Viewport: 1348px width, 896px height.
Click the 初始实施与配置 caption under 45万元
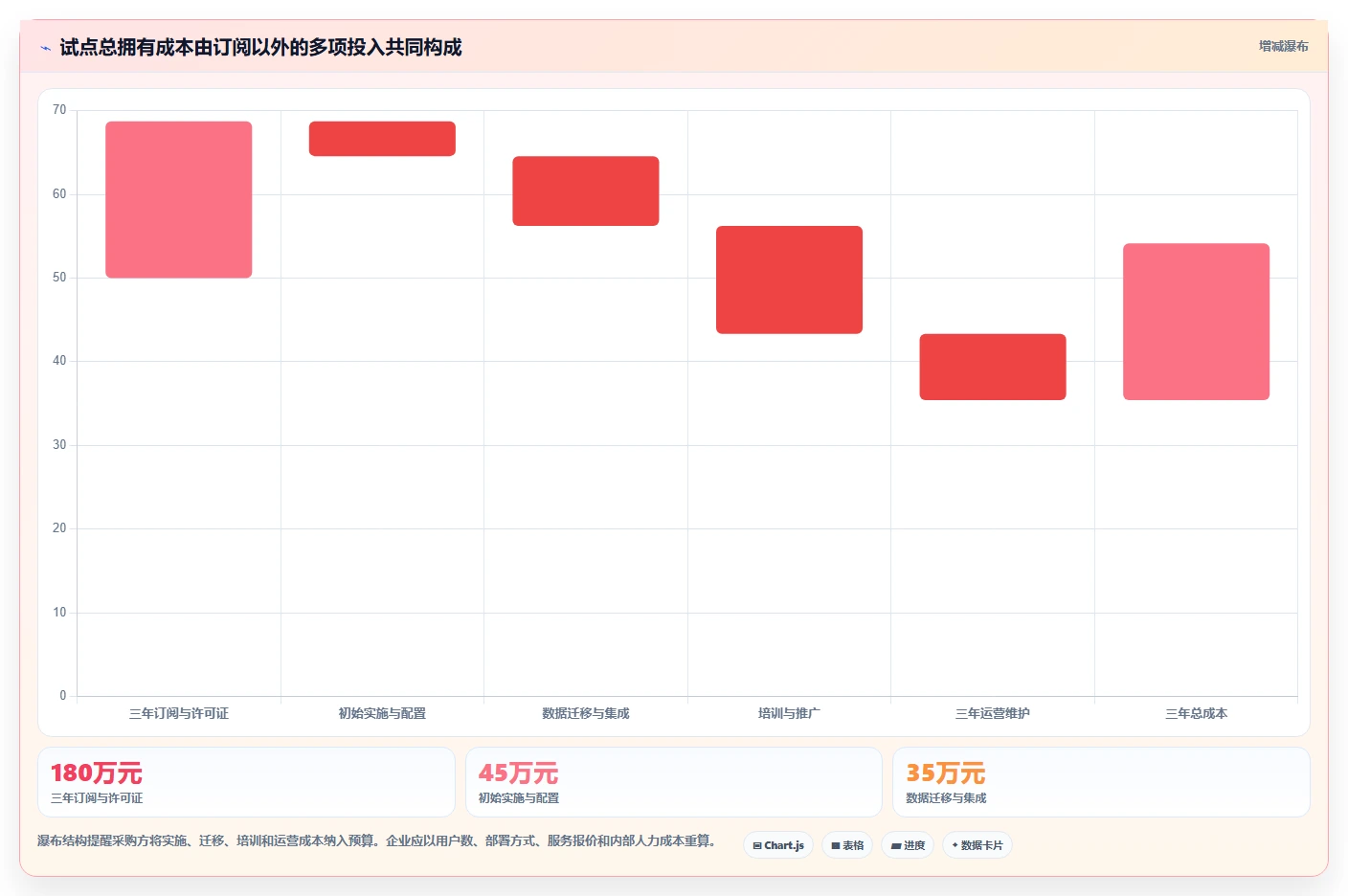519,797
